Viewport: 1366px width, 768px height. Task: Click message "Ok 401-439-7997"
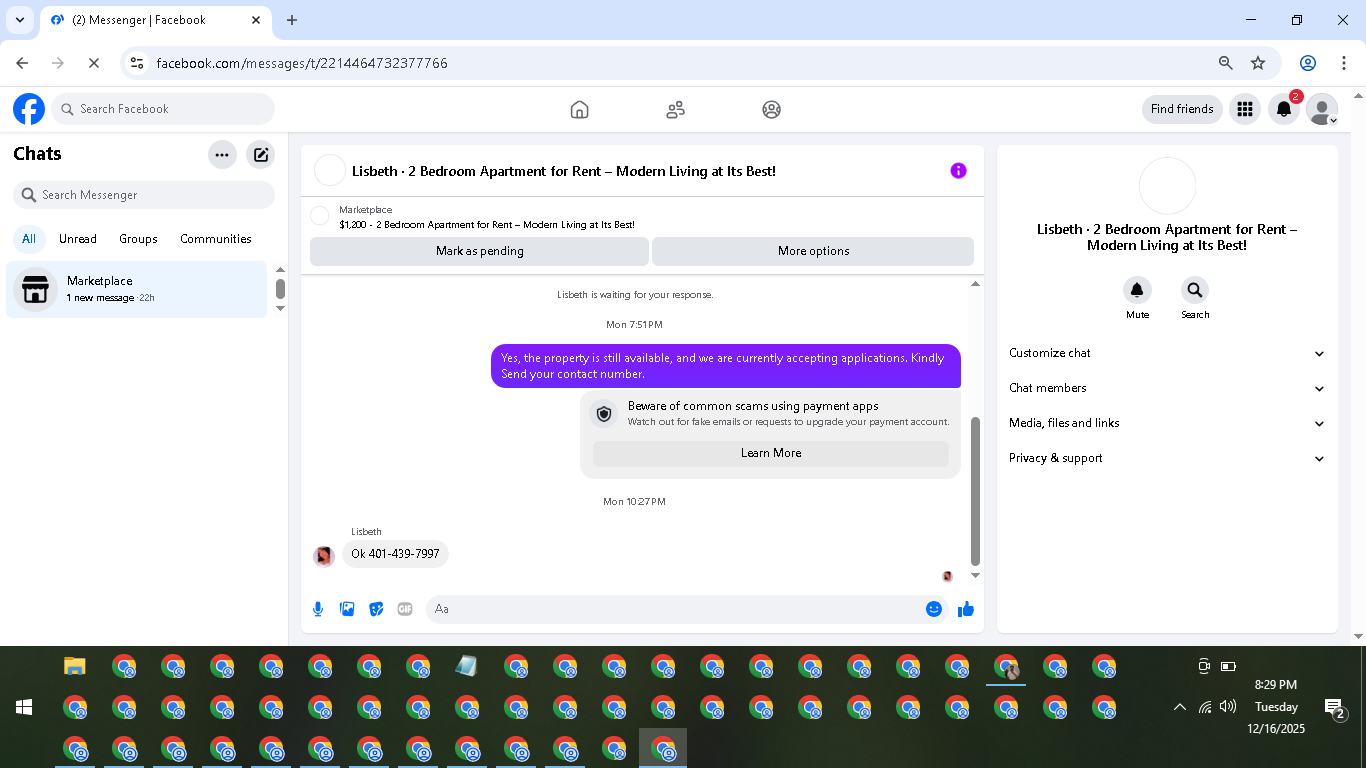[x=395, y=554]
